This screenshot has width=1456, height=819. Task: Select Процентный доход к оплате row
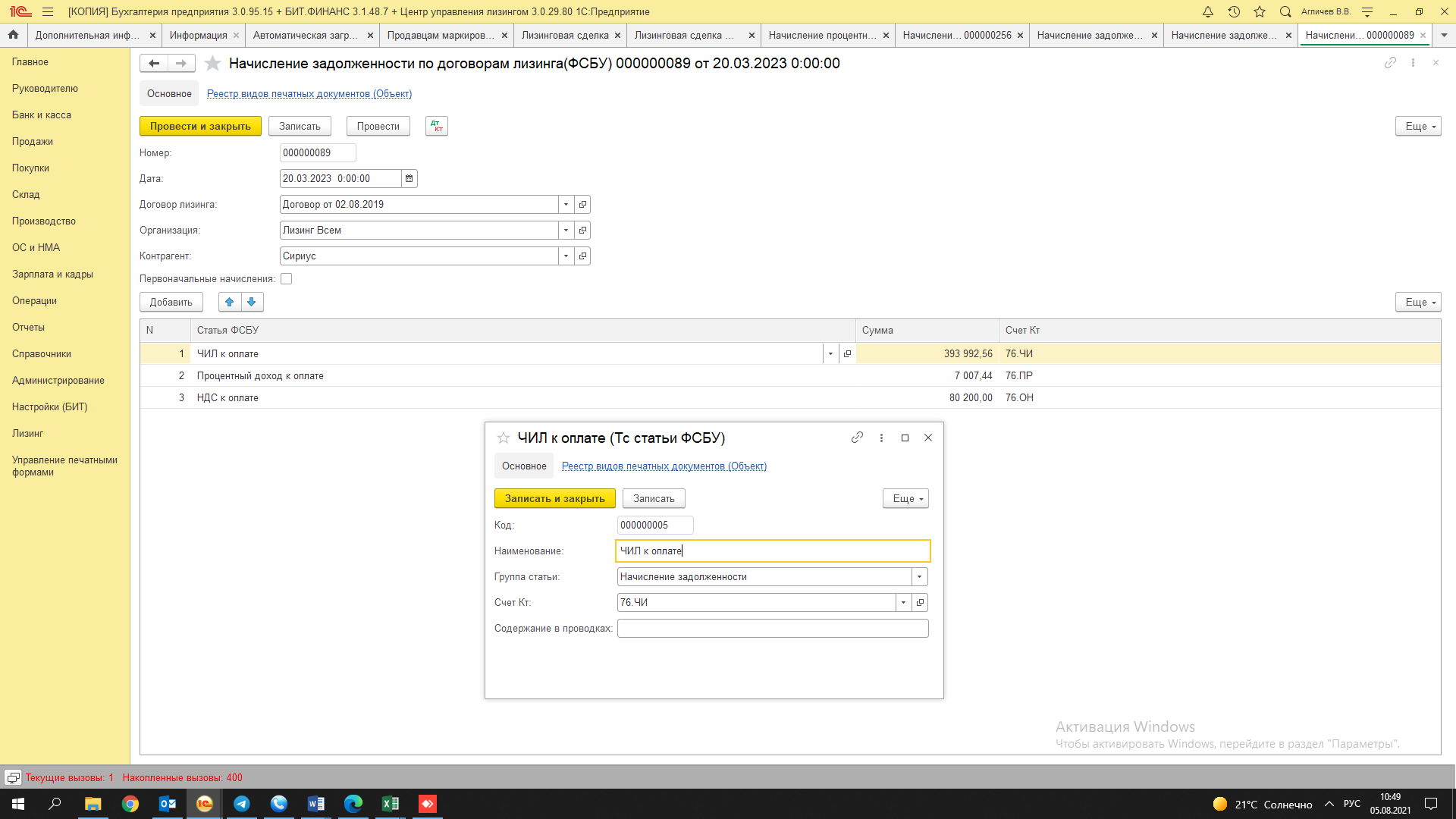click(260, 376)
